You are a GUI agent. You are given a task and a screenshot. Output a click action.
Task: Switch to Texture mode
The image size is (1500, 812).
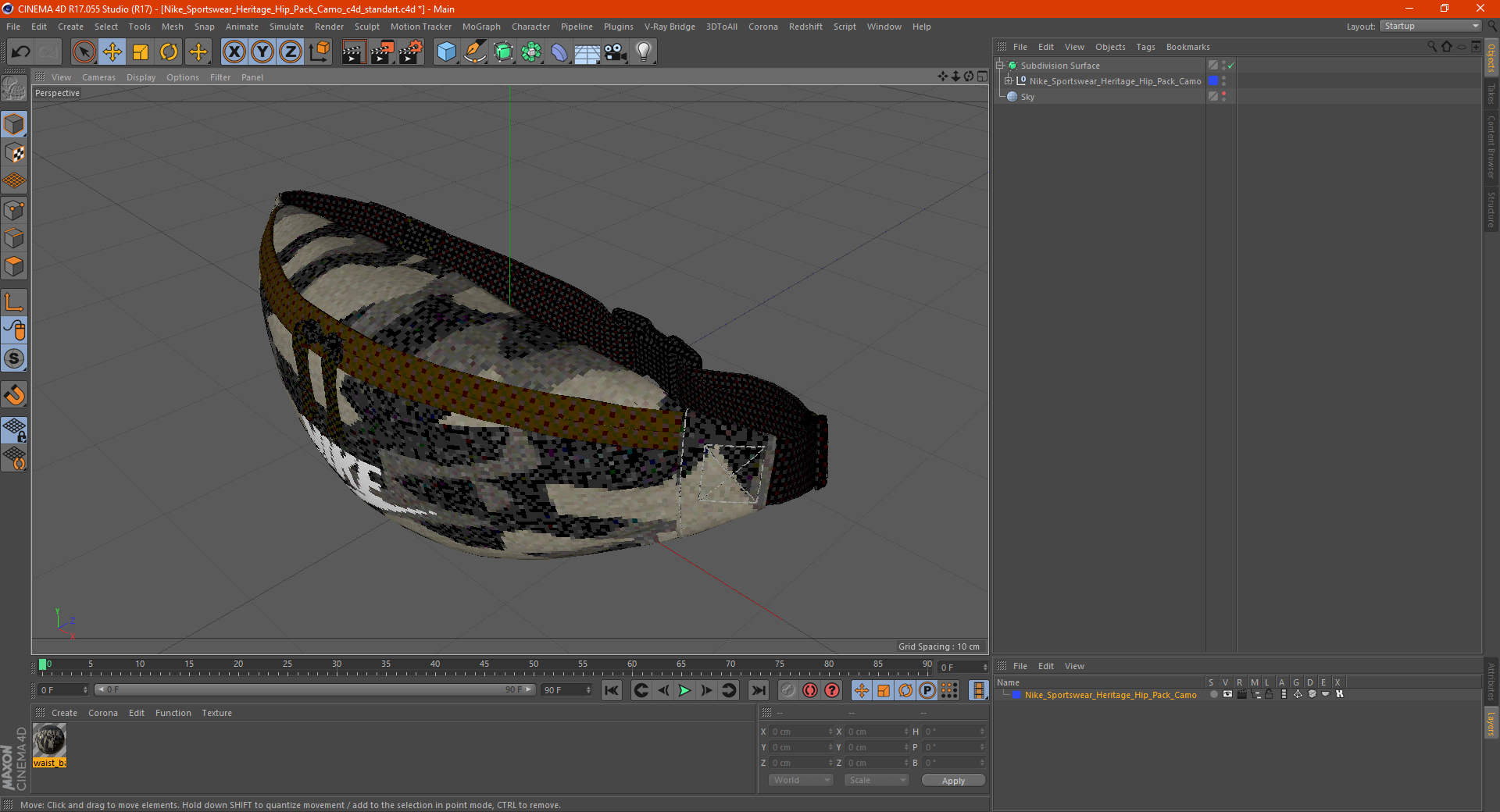14,153
